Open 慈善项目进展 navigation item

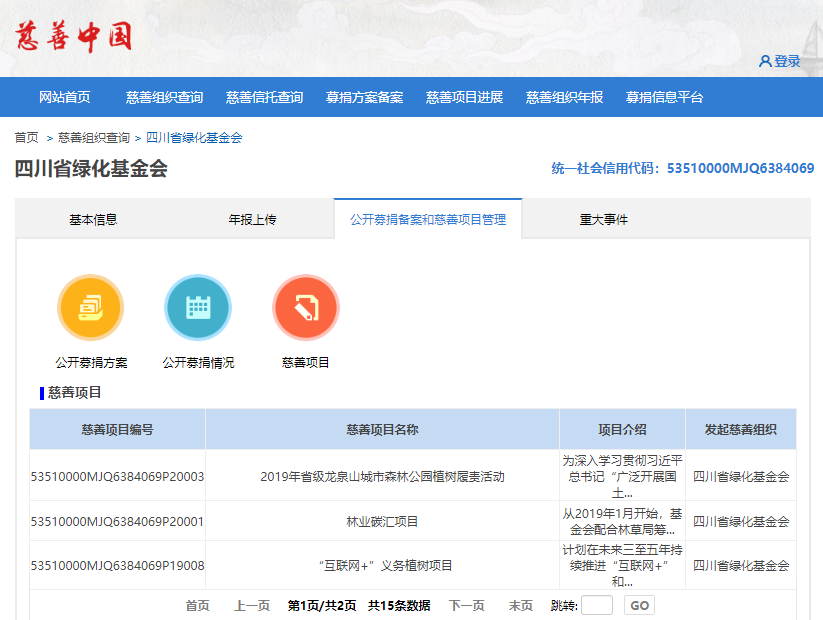465,97
